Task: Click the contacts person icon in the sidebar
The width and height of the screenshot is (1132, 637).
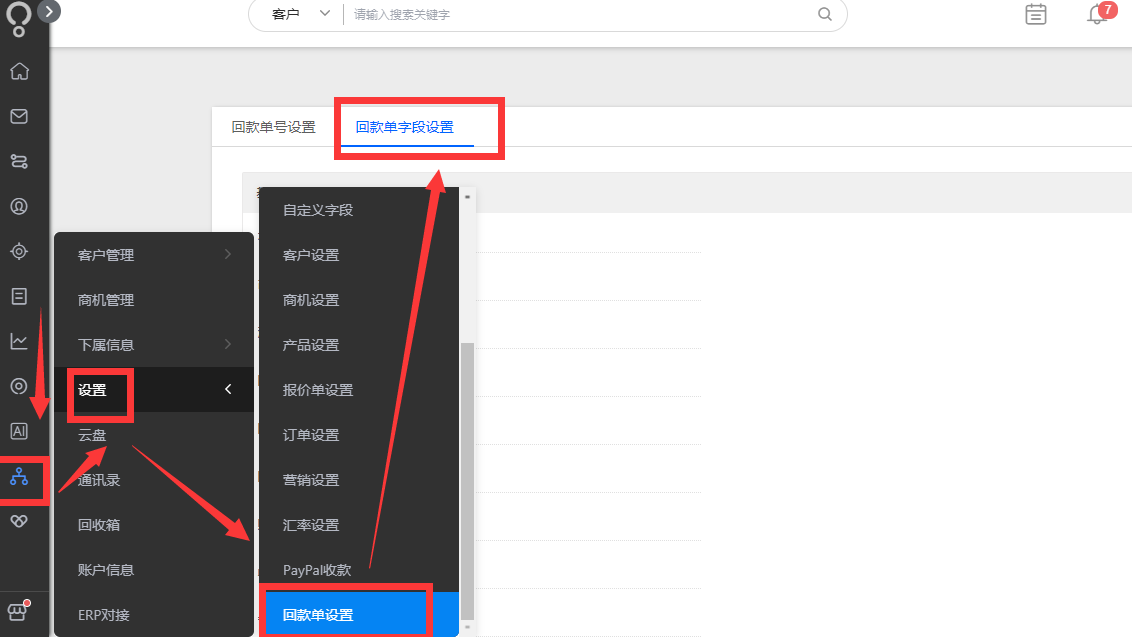Action: [x=20, y=206]
